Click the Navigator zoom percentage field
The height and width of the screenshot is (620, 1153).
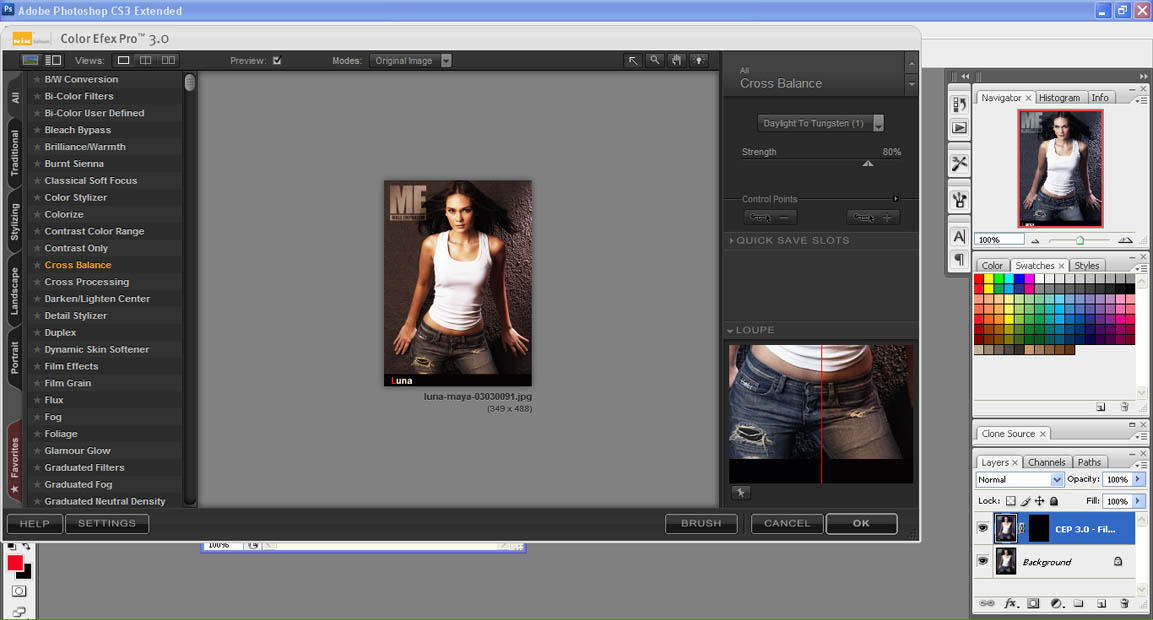click(999, 240)
